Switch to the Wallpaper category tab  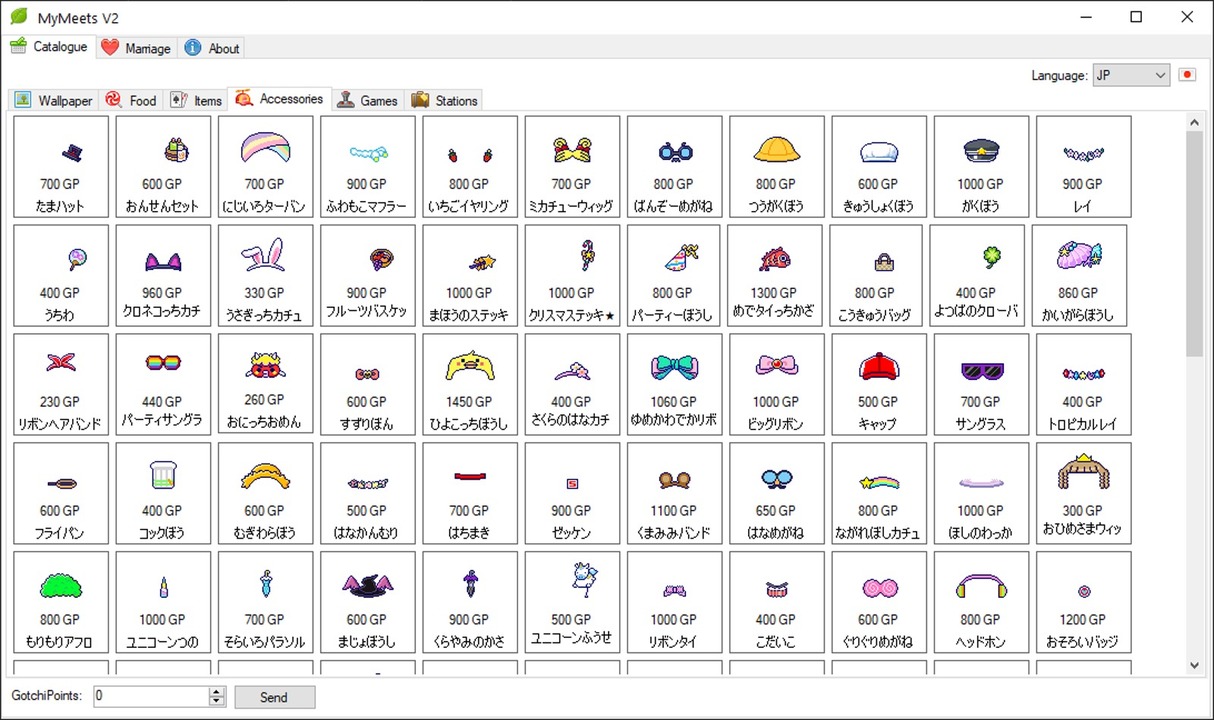click(x=53, y=100)
